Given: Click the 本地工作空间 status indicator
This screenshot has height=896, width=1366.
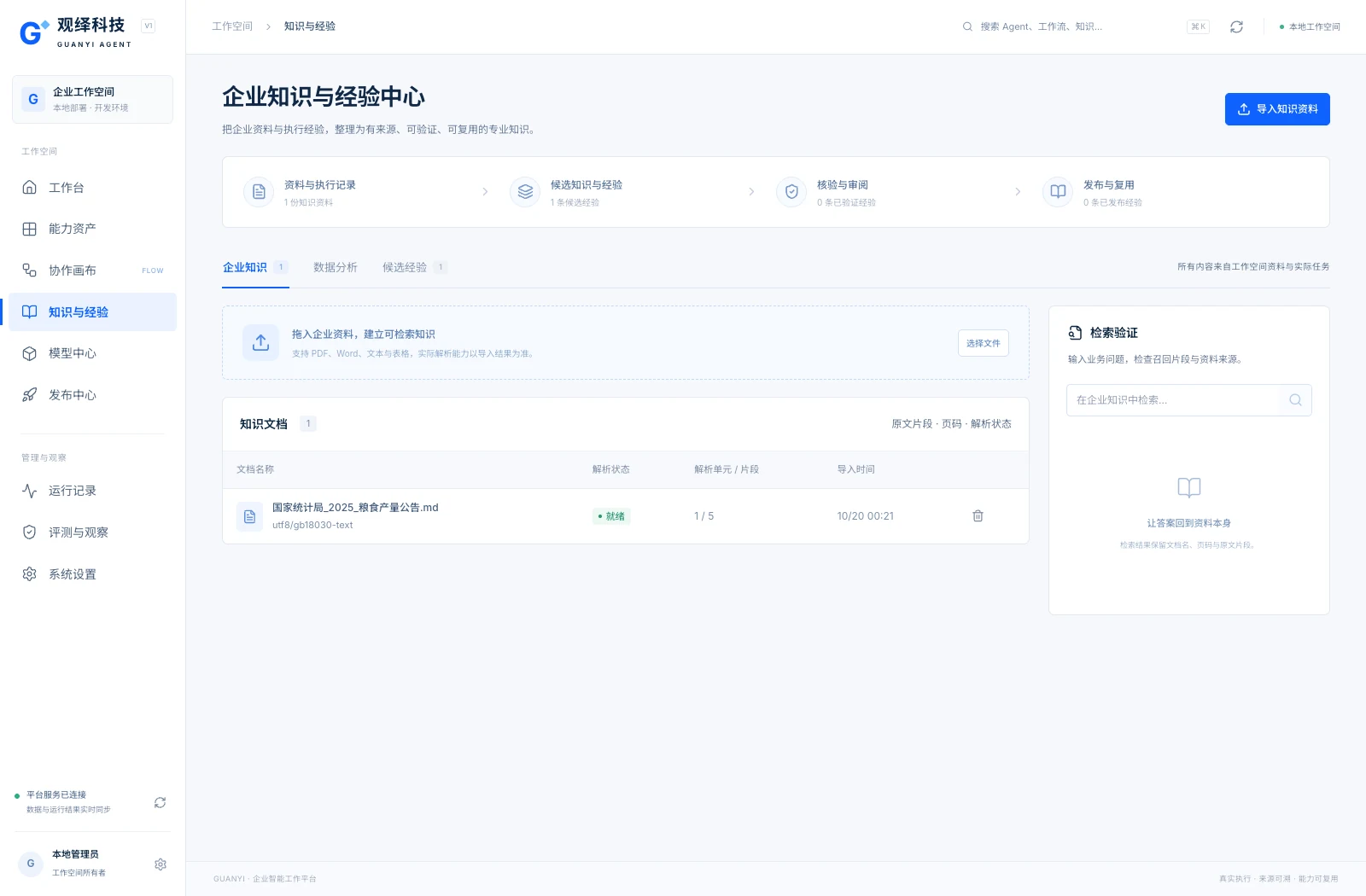Looking at the screenshot, I should click(x=1310, y=26).
